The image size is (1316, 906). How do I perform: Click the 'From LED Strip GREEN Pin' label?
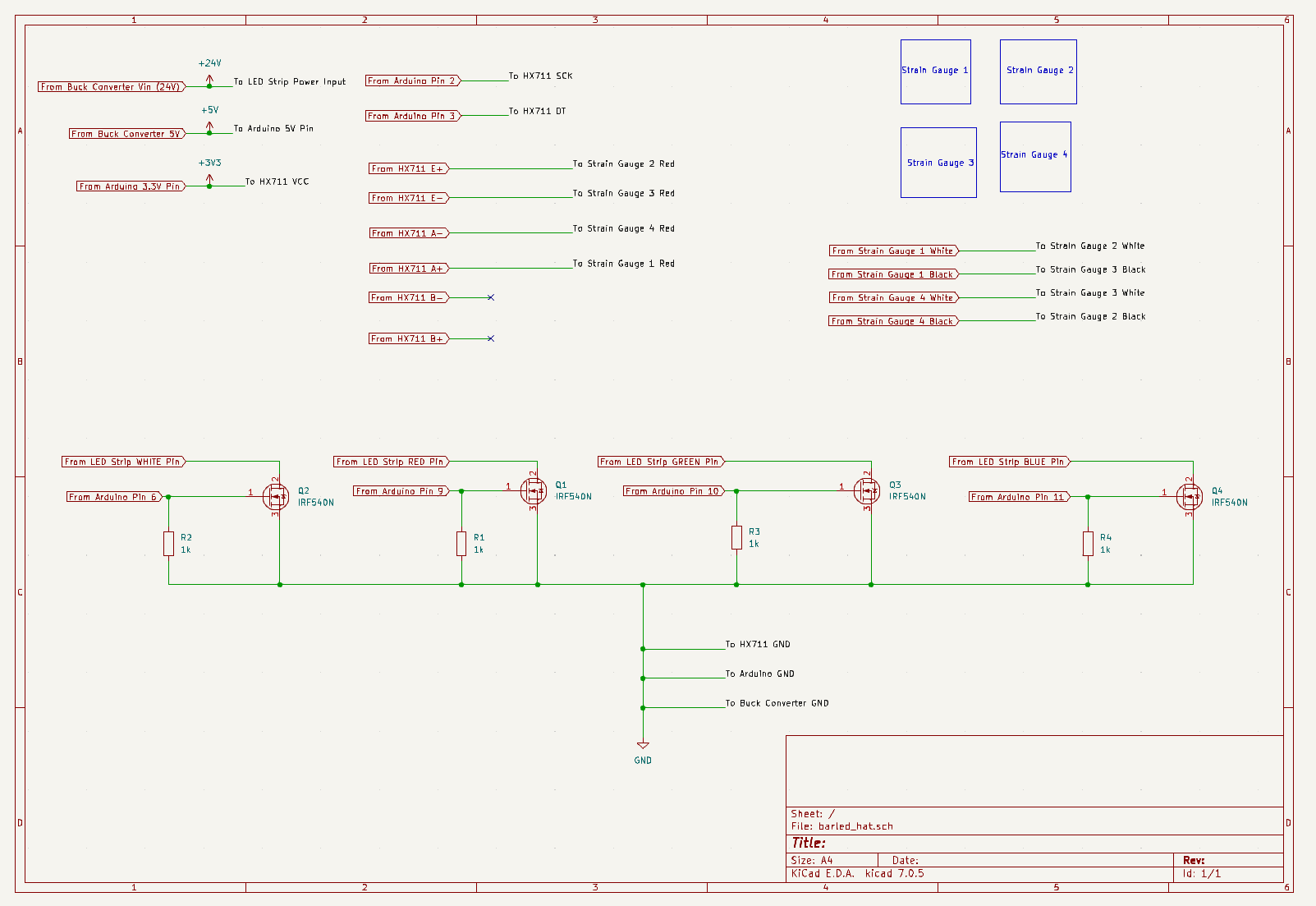660,462
